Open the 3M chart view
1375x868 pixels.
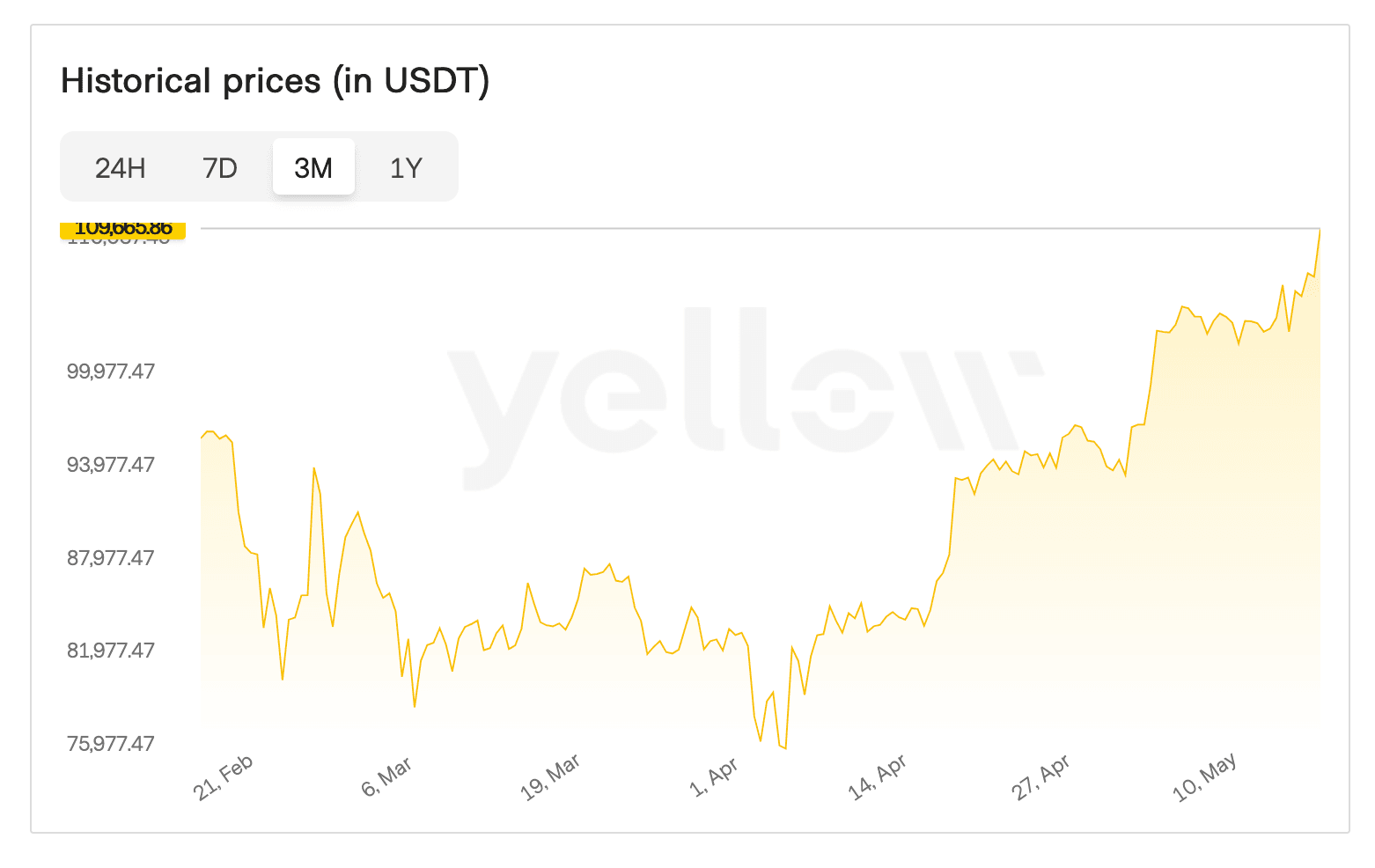[313, 166]
